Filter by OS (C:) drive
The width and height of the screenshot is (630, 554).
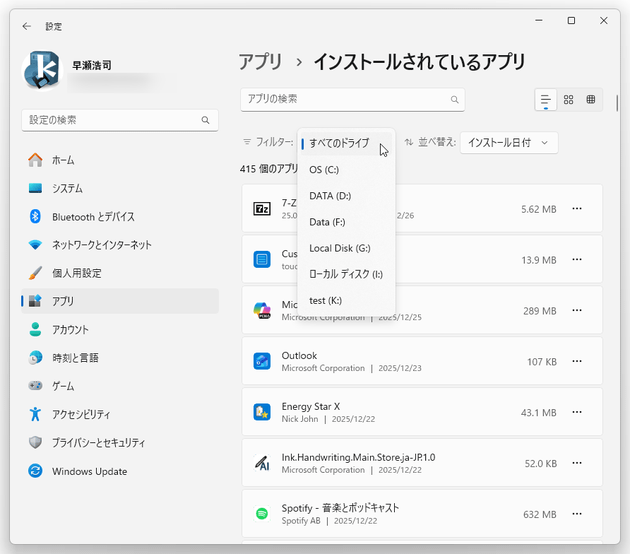point(346,170)
